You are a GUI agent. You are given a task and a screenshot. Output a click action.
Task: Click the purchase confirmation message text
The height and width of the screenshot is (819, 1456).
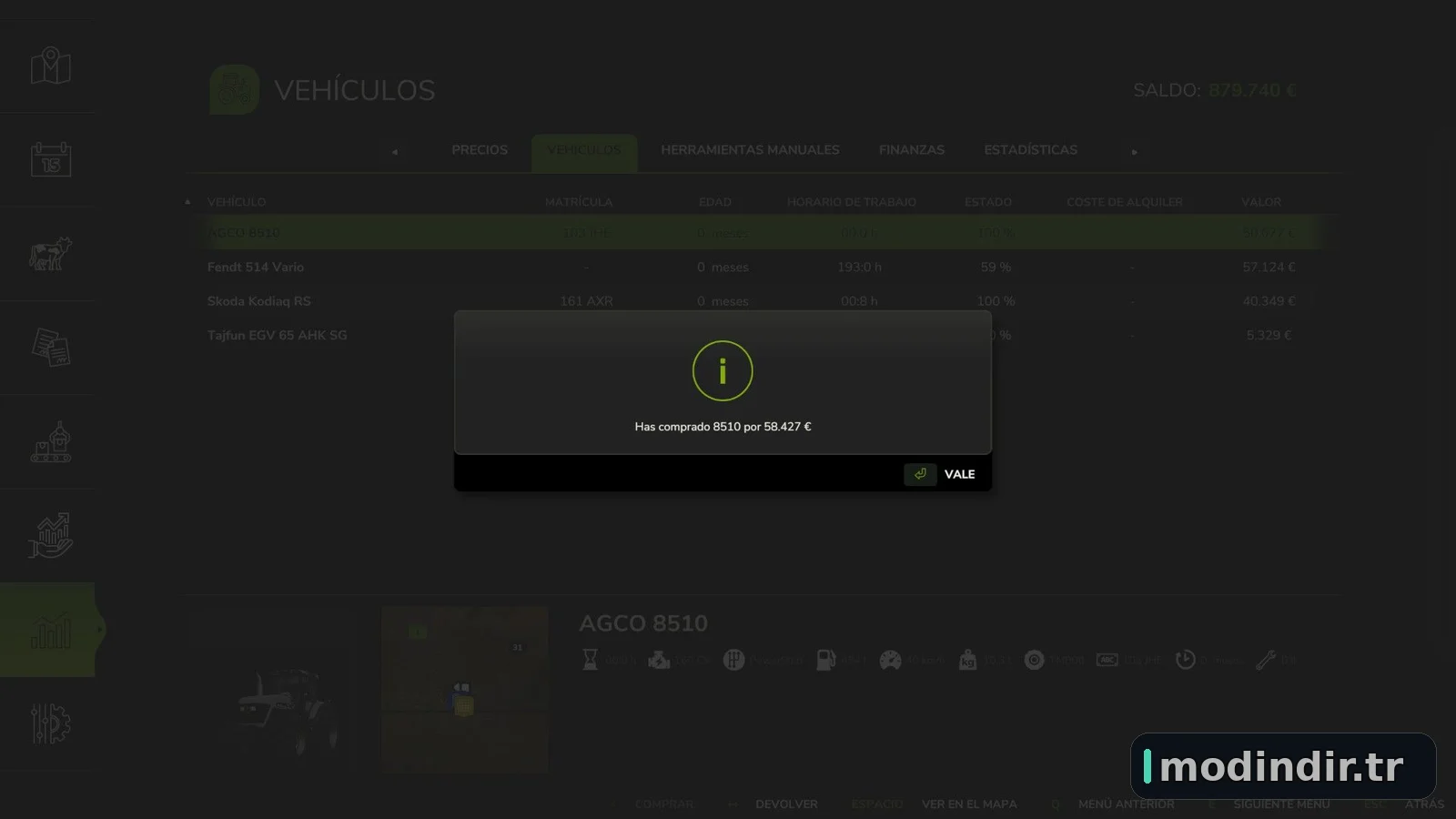point(723,427)
